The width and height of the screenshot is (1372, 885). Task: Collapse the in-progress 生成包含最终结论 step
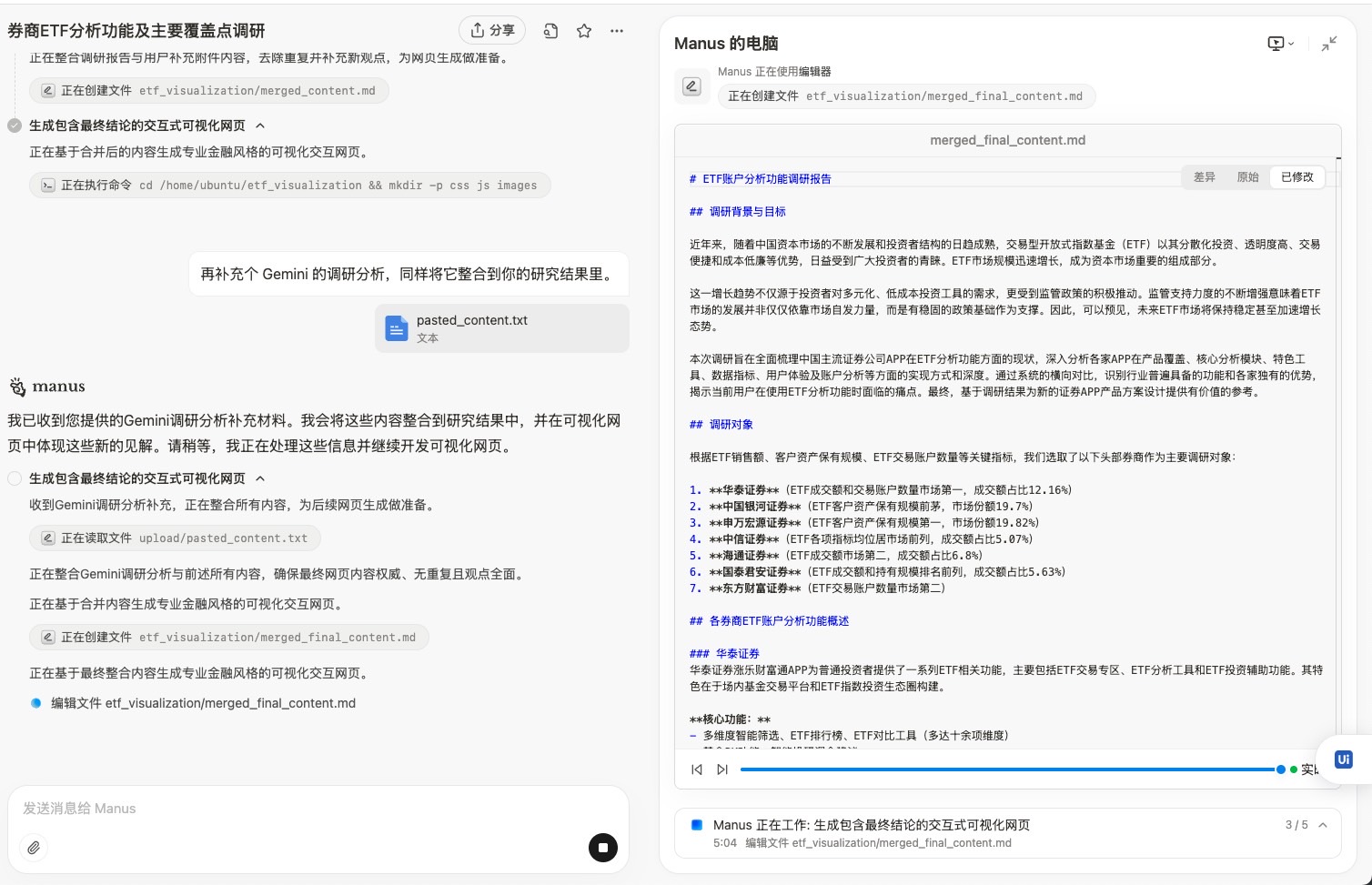point(260,478)
